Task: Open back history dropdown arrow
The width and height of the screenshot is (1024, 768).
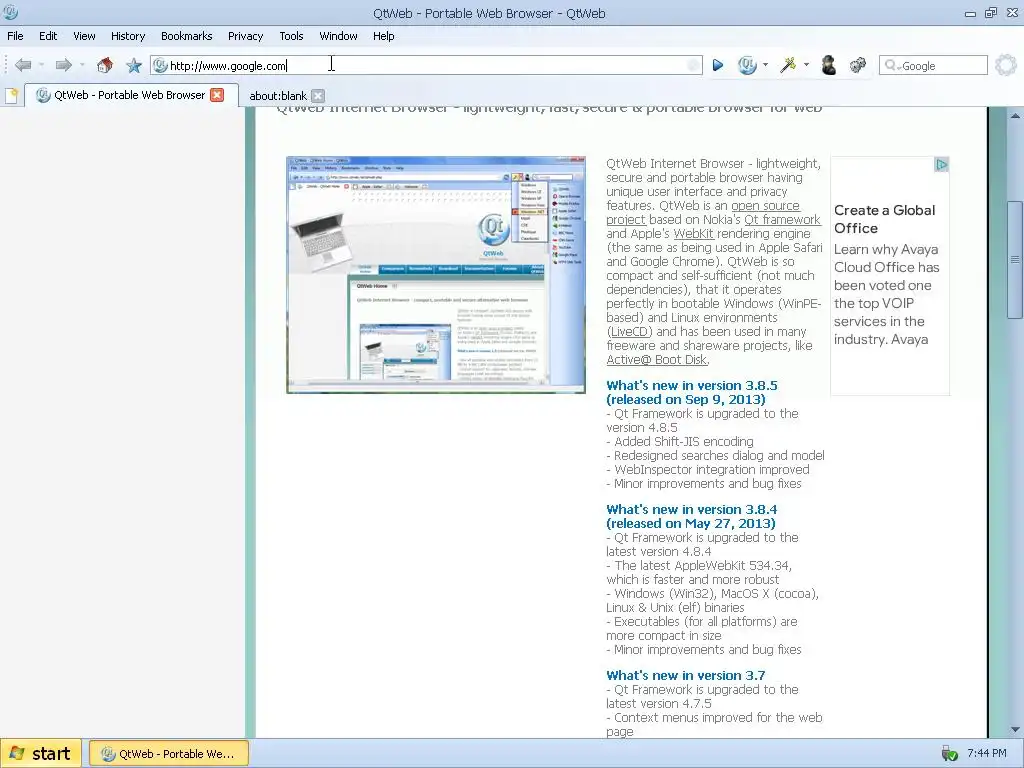Action: 40,65
